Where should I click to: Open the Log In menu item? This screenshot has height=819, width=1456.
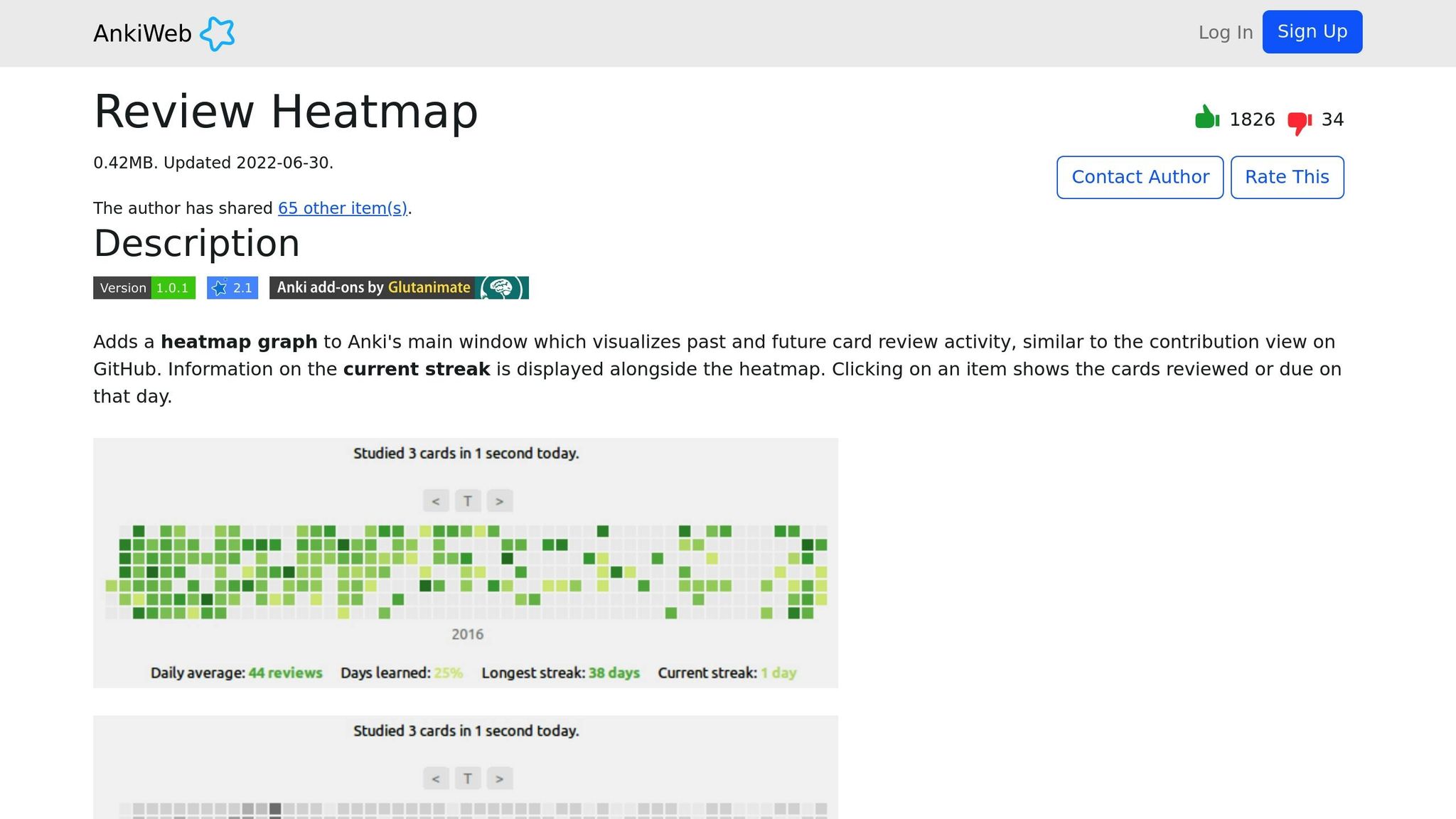(x=1224, y=32)
